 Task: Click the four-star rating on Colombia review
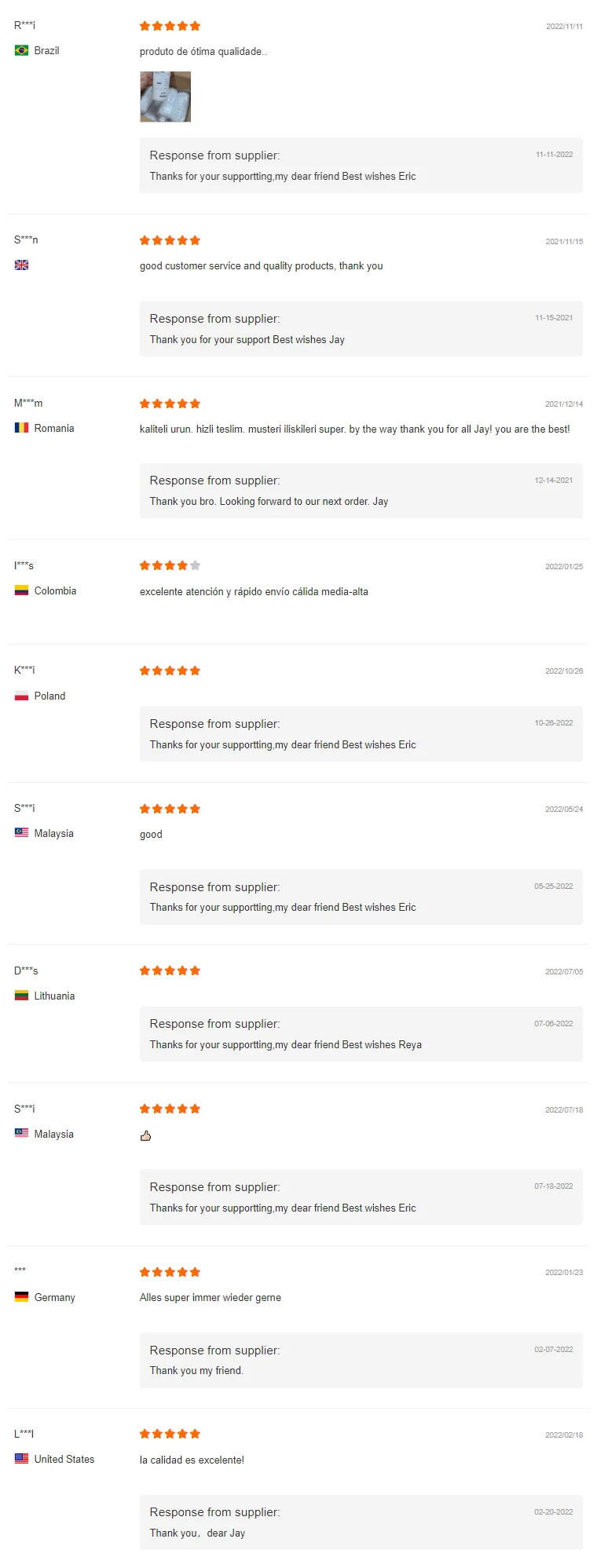(170, 565)
